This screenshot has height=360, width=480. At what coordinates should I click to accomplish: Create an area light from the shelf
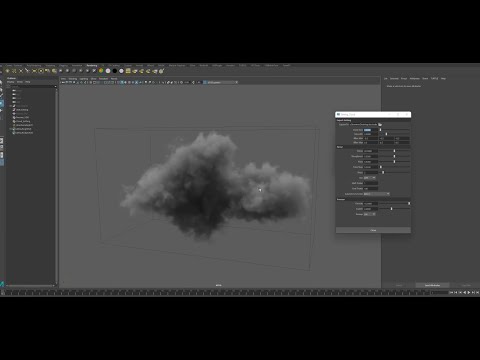34,71
